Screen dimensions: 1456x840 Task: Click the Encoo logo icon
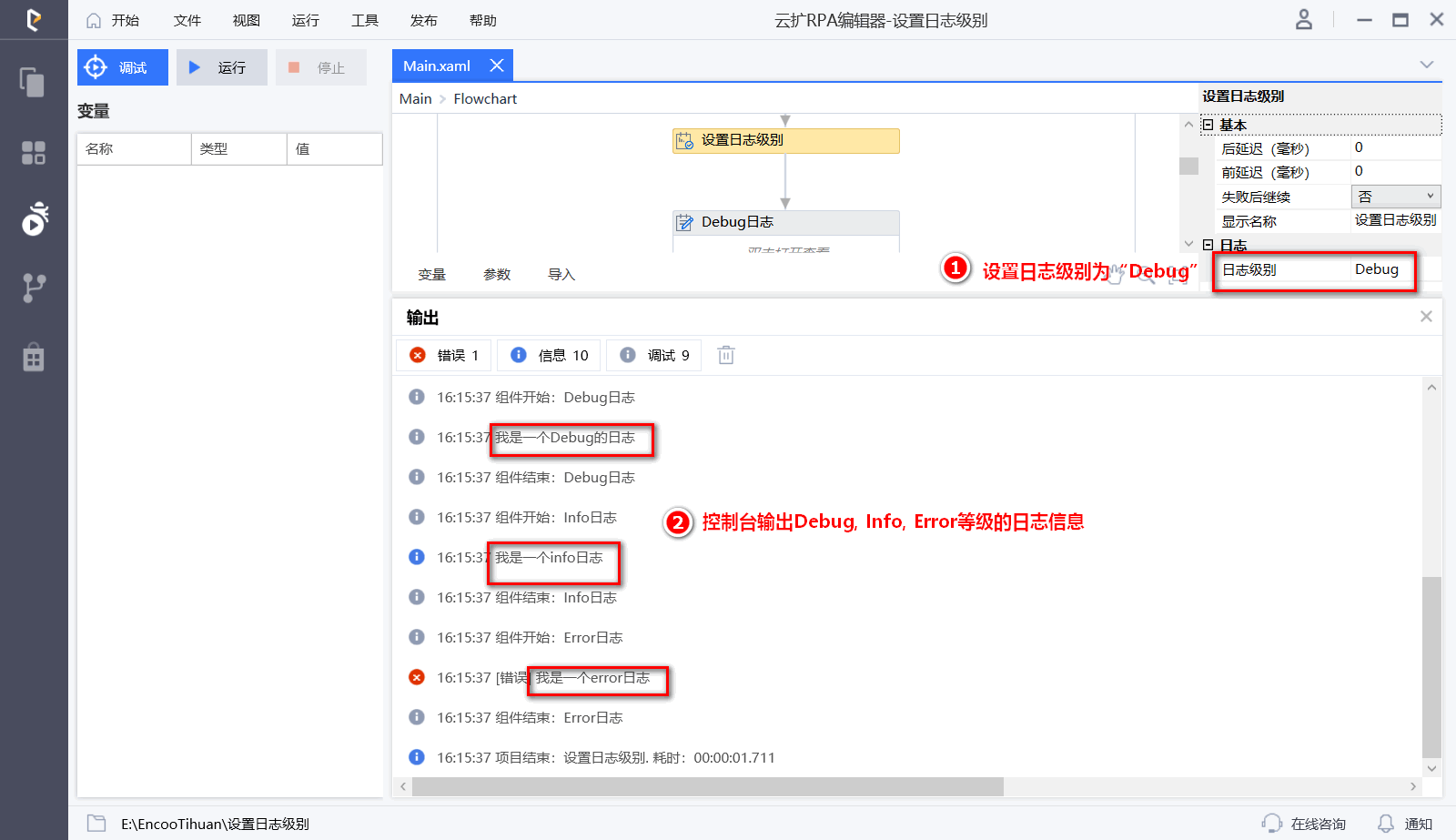34,19
